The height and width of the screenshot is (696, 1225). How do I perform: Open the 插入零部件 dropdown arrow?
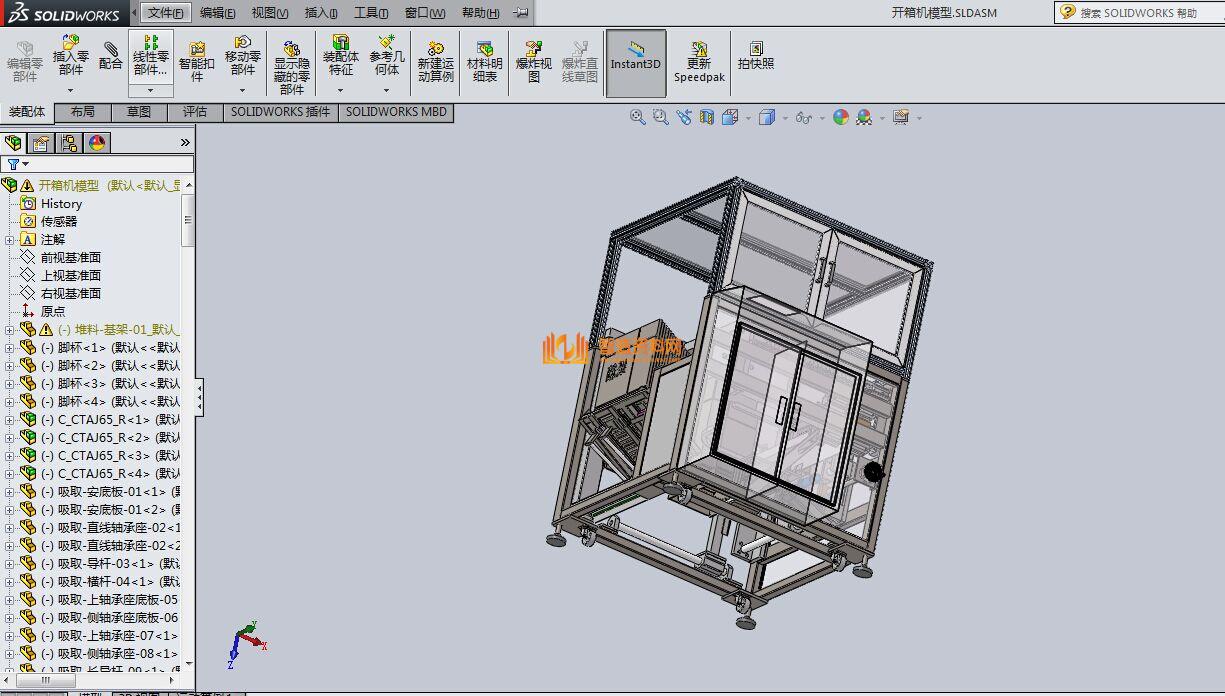pyautogui.click(x=70, y=90)
